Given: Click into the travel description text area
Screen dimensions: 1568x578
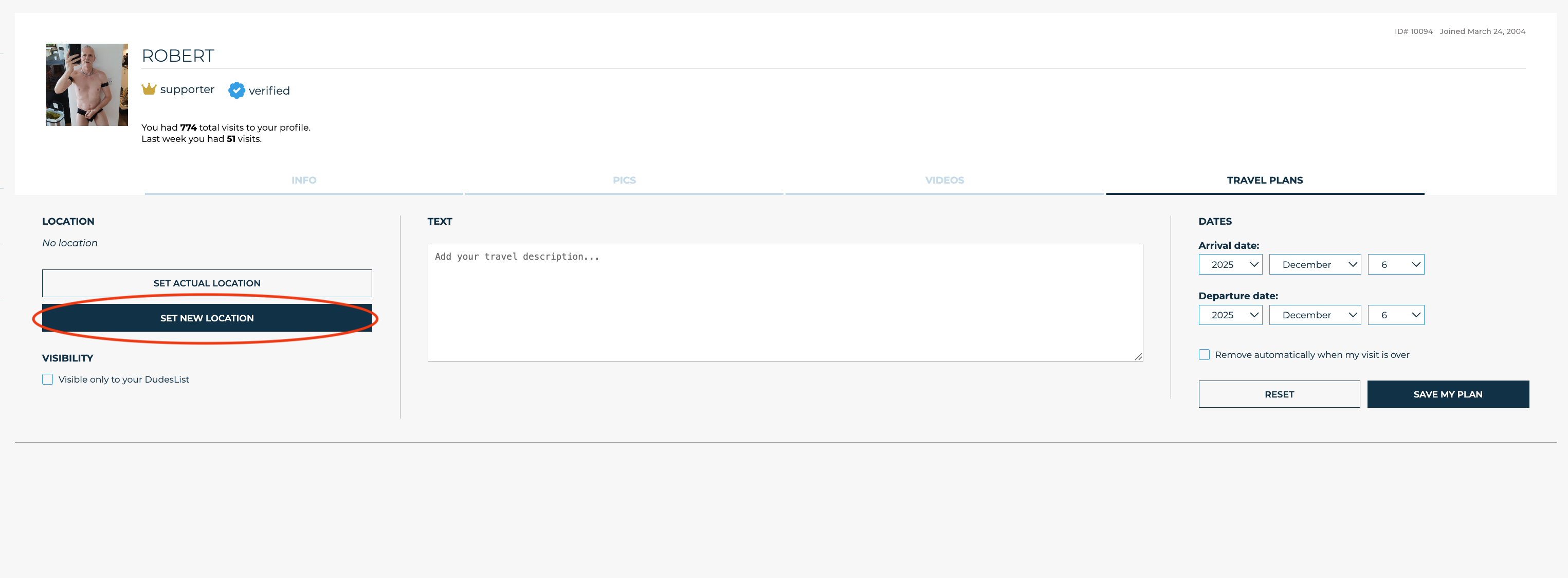Looking at the screenshot, I should [785, 303].
